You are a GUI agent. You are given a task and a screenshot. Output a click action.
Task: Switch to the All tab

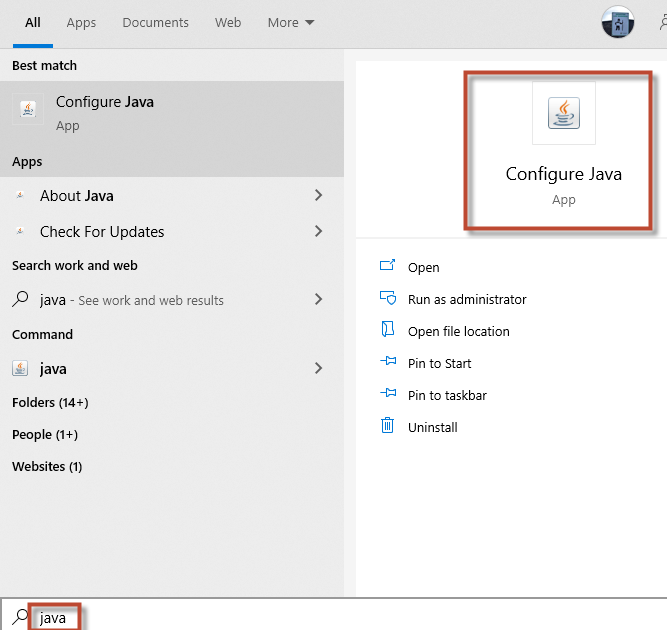coord(33,23)
